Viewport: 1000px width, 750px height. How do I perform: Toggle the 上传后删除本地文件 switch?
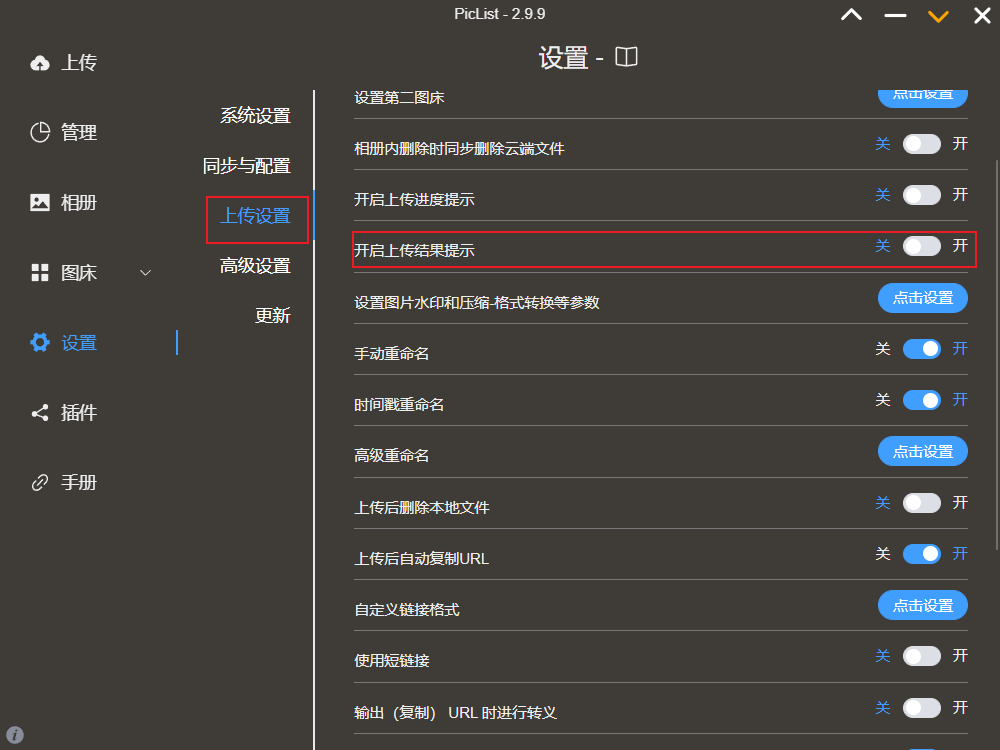921,503
